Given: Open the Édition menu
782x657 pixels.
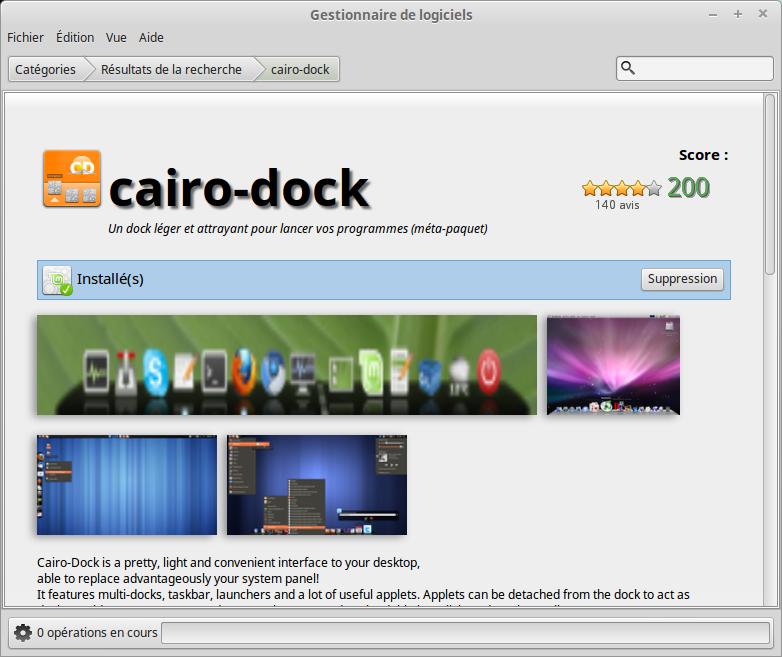Looking at the screenshot, I should pyautogui.click(x=75, y=38).
